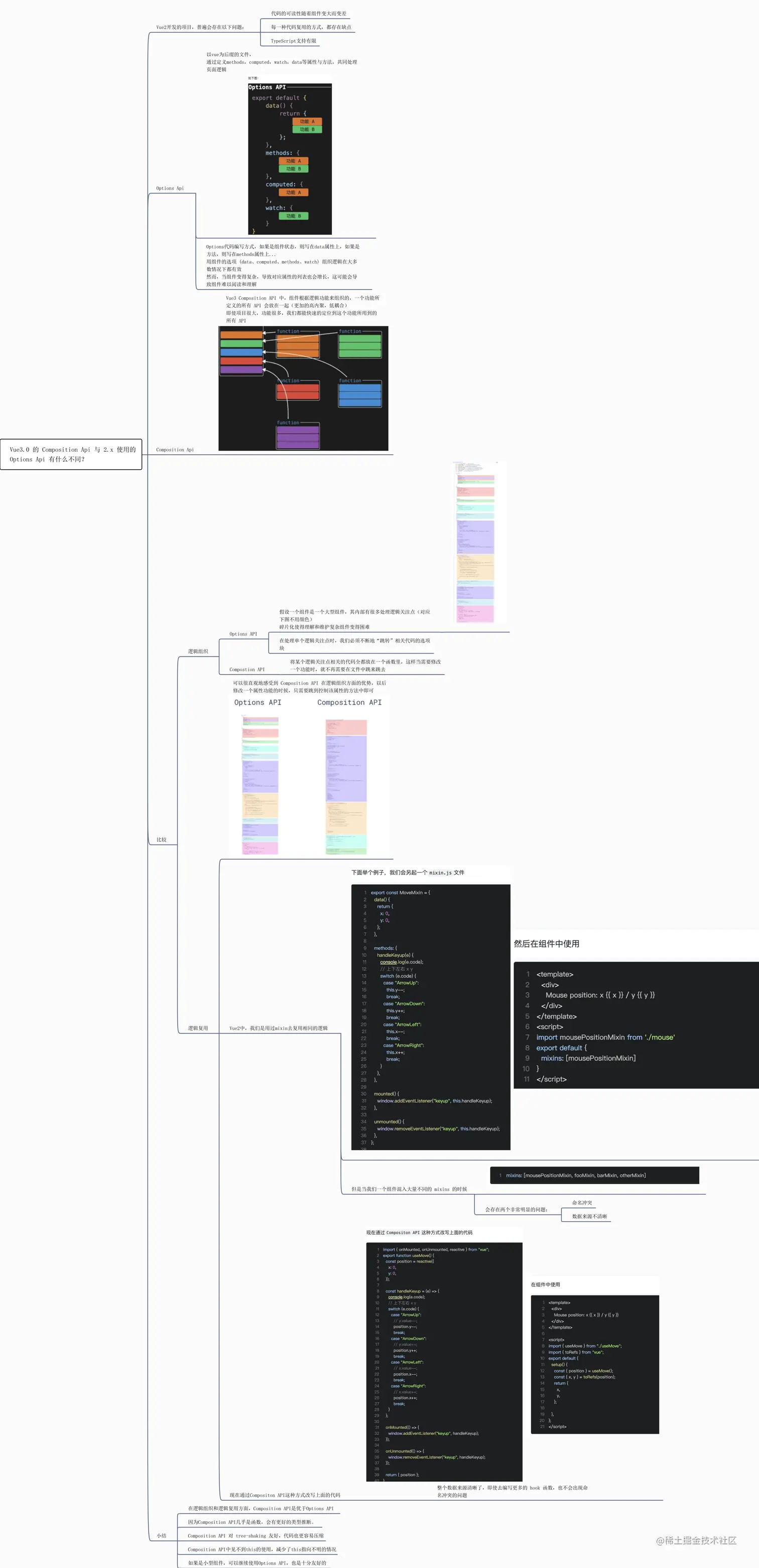Select the '整个数据来源清晰了' note text

tap(513, 1491)
